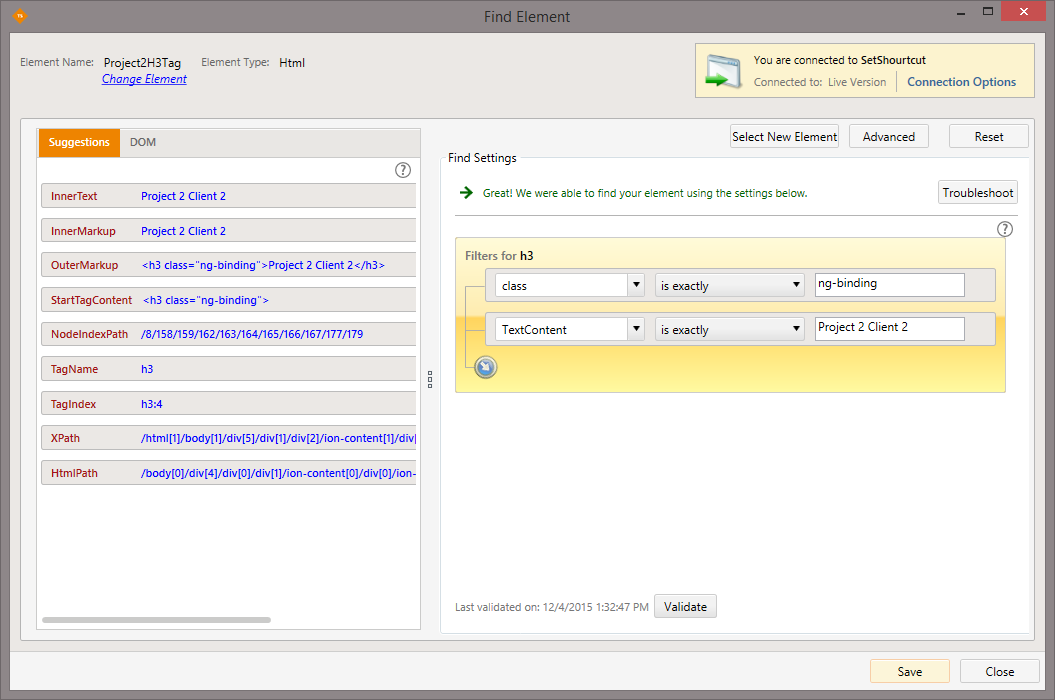Click the add filter round icon
The width and height of the screenshot is (1055, 700).
(485, 367)
